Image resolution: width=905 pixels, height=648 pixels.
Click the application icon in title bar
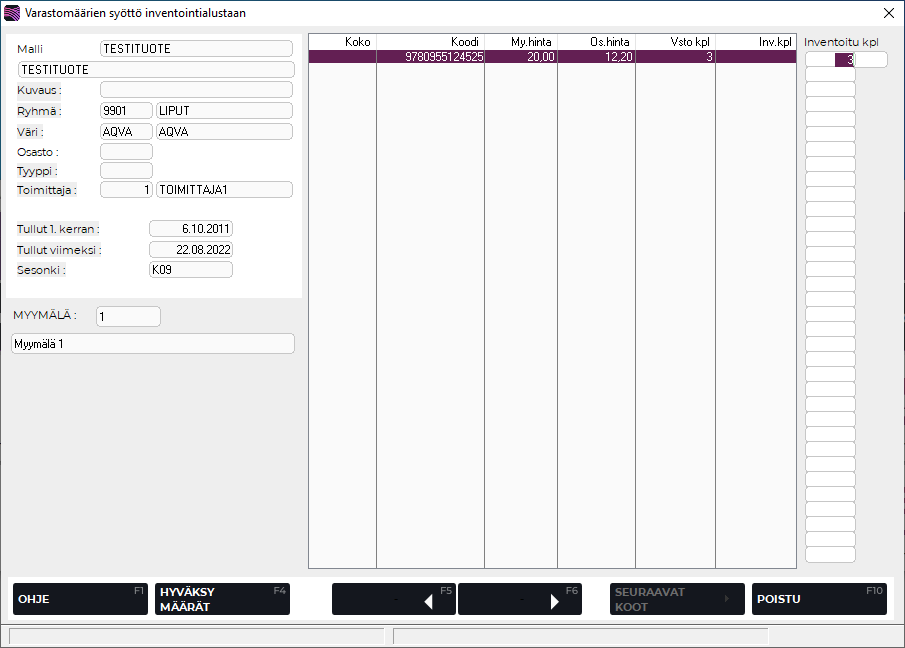click(x=12, y=13)
